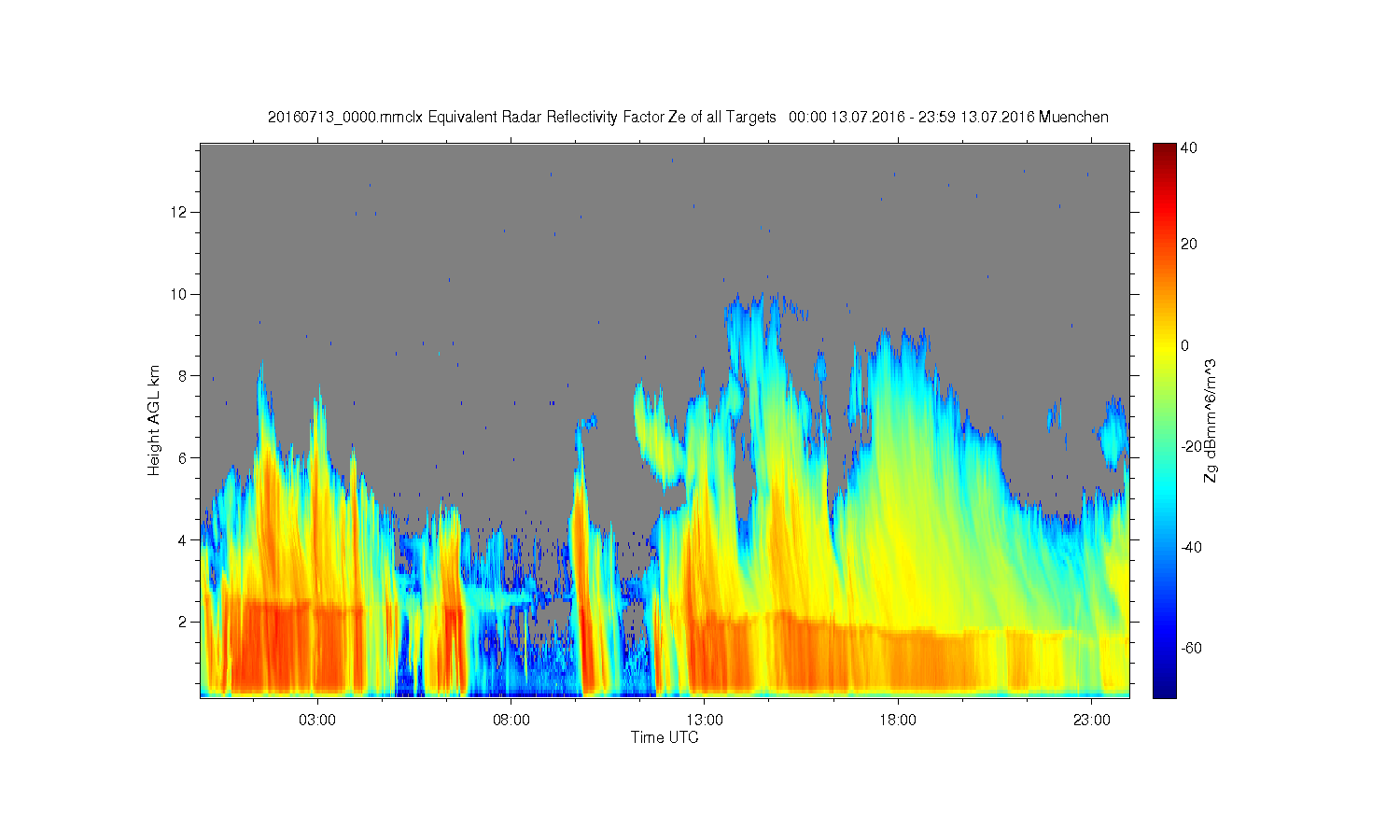
Task: Click the yellow zero-level region of the colorbar
Action: coord(1164,345)
